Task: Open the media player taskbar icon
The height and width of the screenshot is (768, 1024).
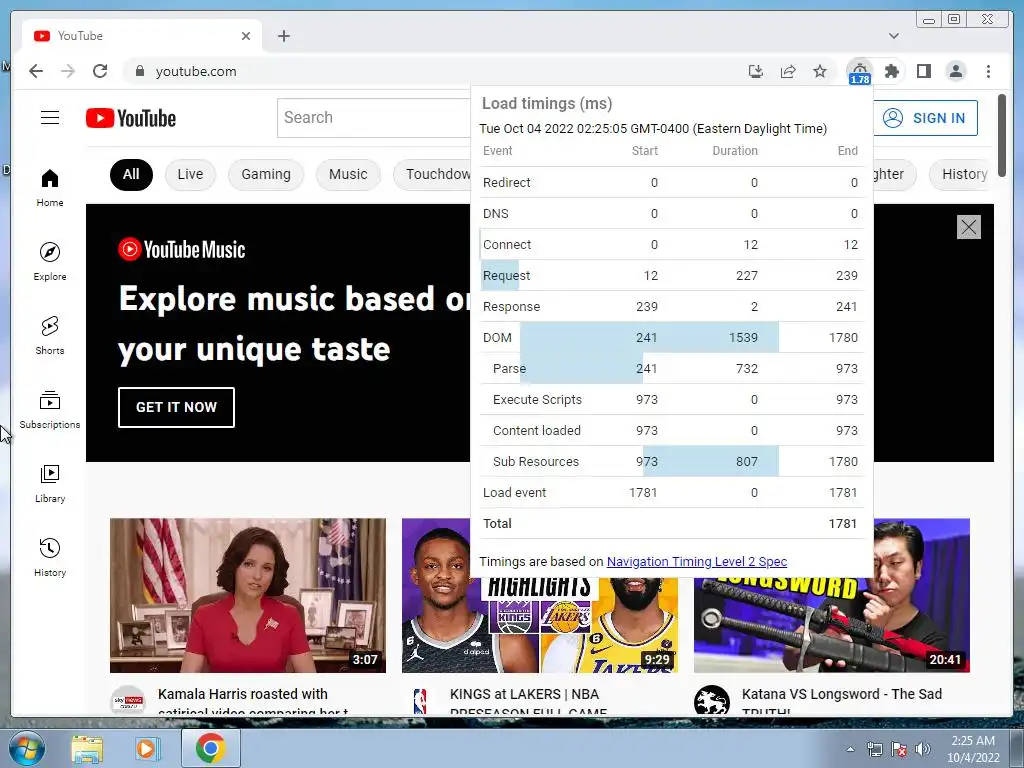Action: 148,749
